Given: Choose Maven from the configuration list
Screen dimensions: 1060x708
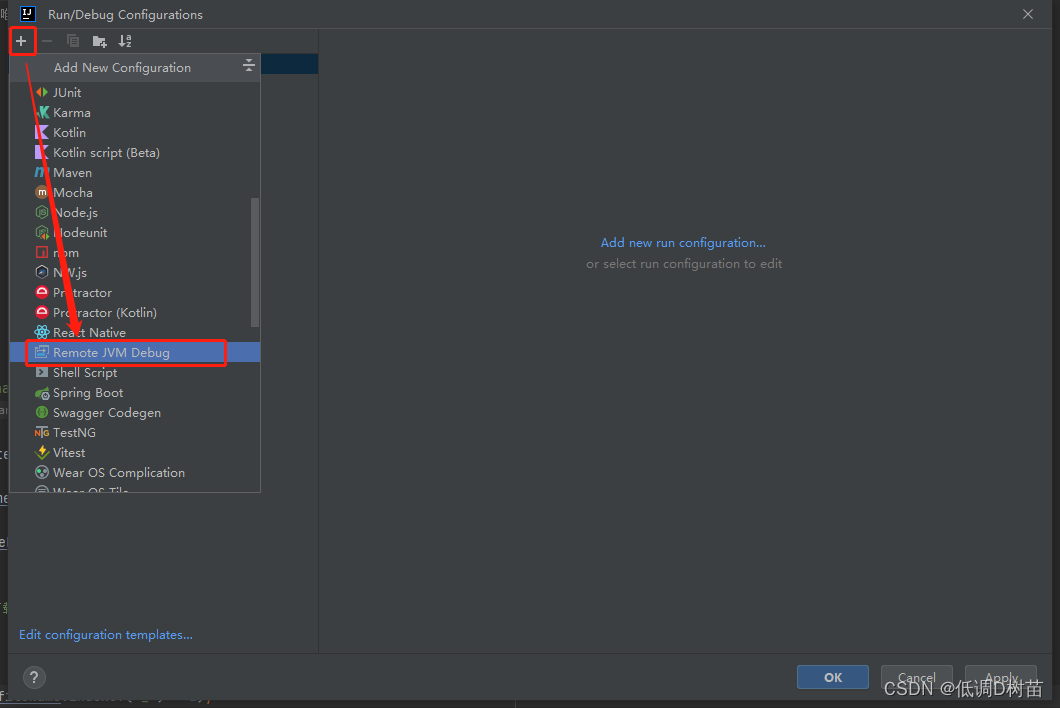Looking at the screenshot, I should pos(135,172).
